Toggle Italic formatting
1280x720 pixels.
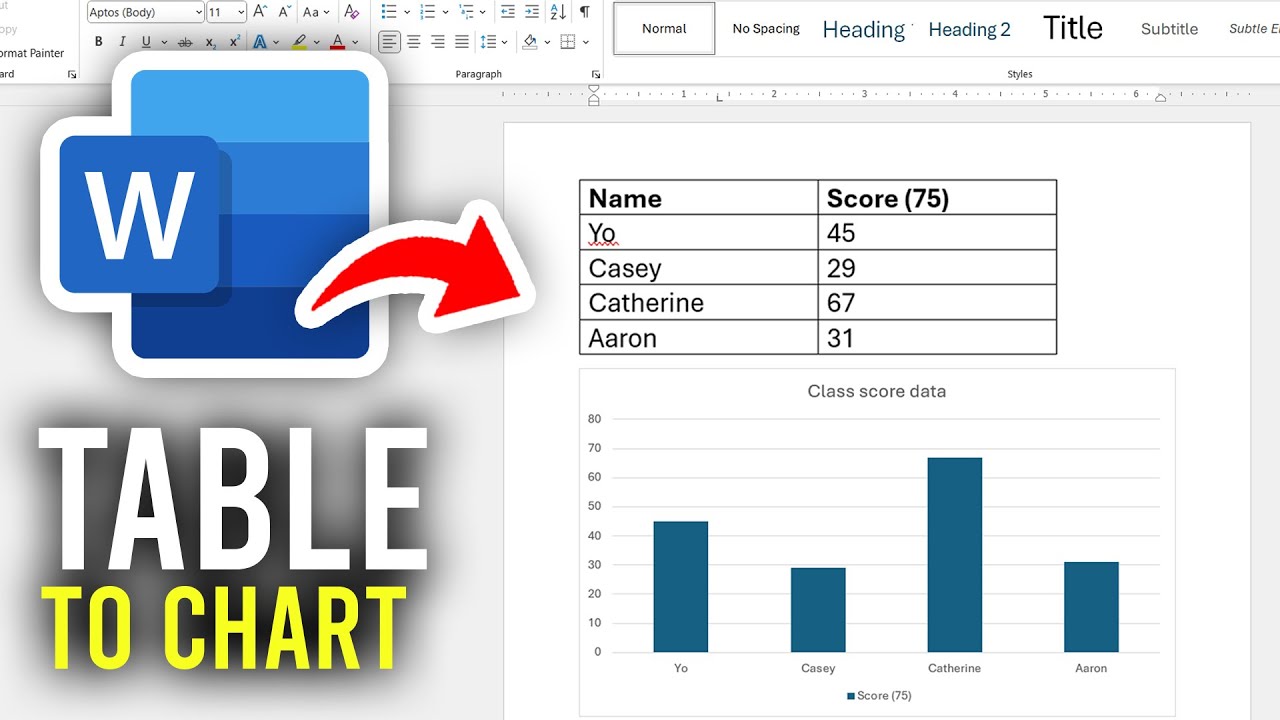pos(122,42)
